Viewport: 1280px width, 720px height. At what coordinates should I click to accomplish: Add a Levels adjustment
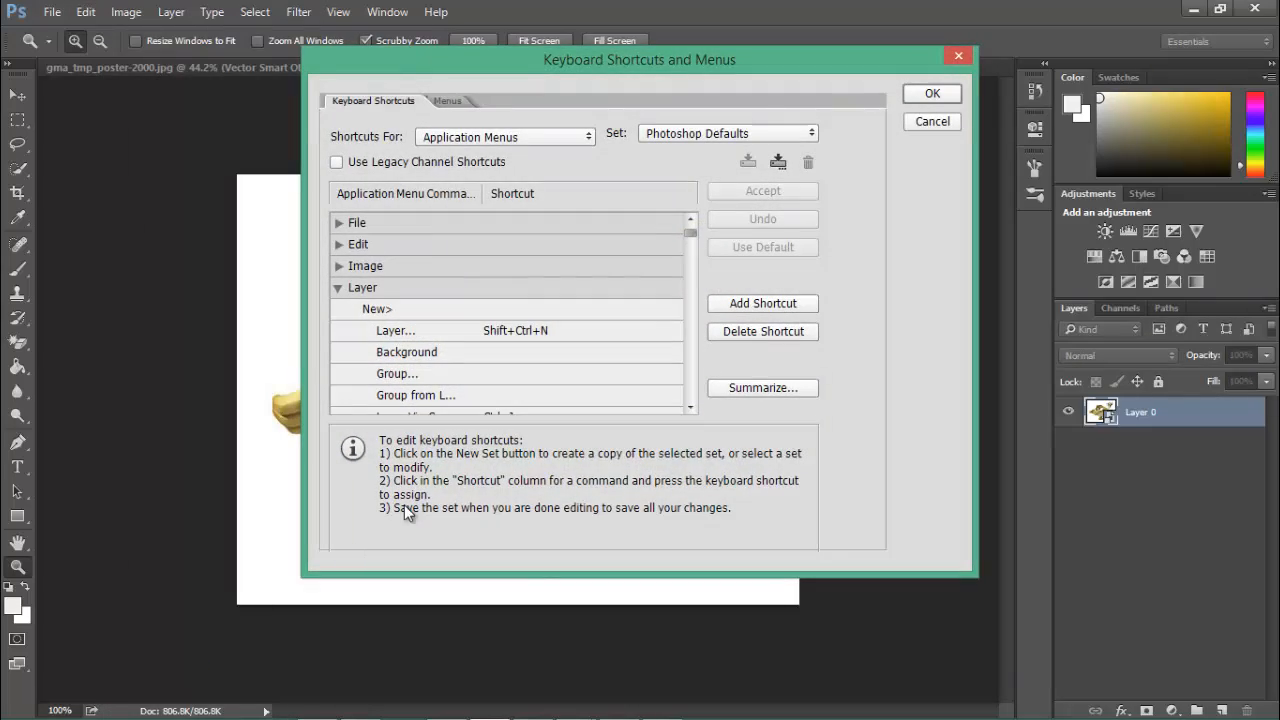click(x=1128, y=231)
